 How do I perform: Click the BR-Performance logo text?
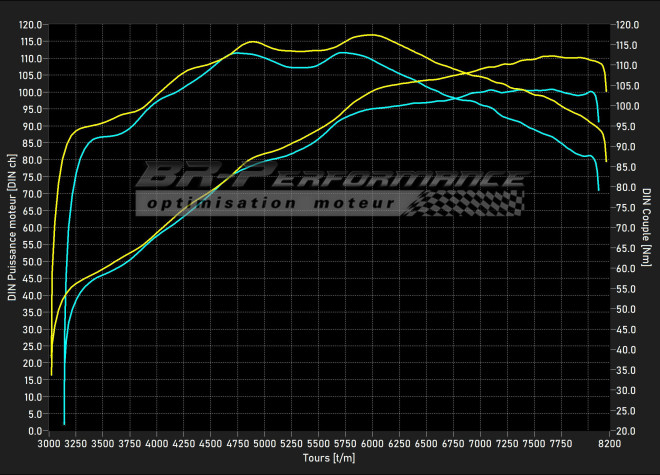point(330,177)
